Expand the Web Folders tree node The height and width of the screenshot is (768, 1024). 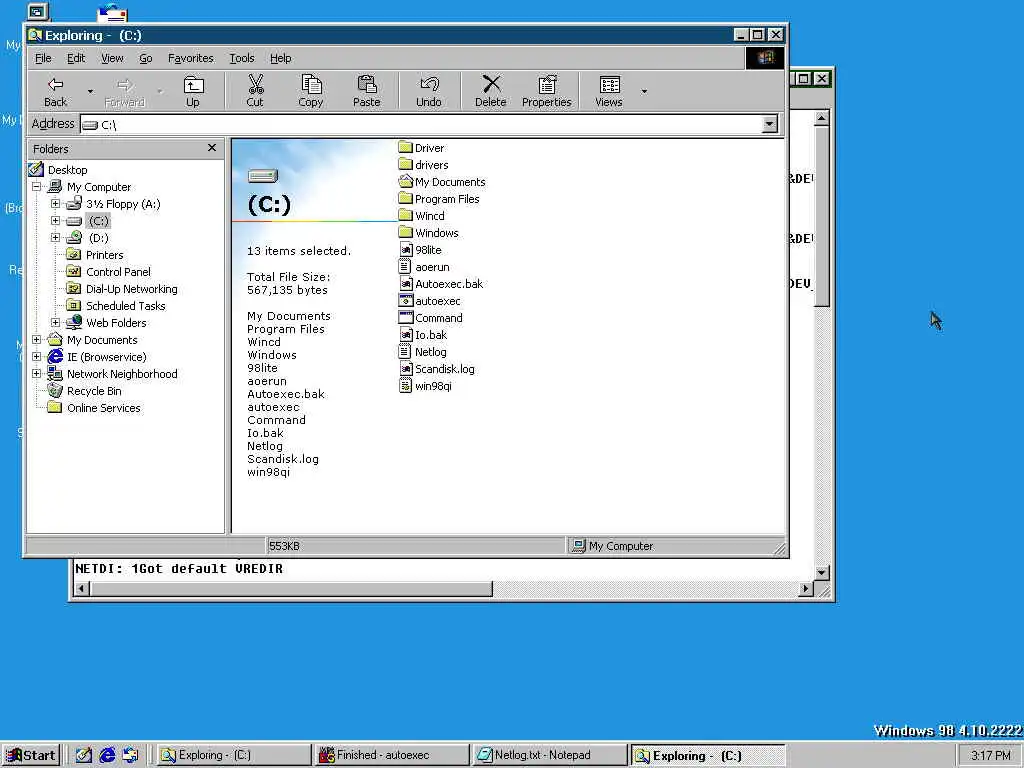(56, 323)
